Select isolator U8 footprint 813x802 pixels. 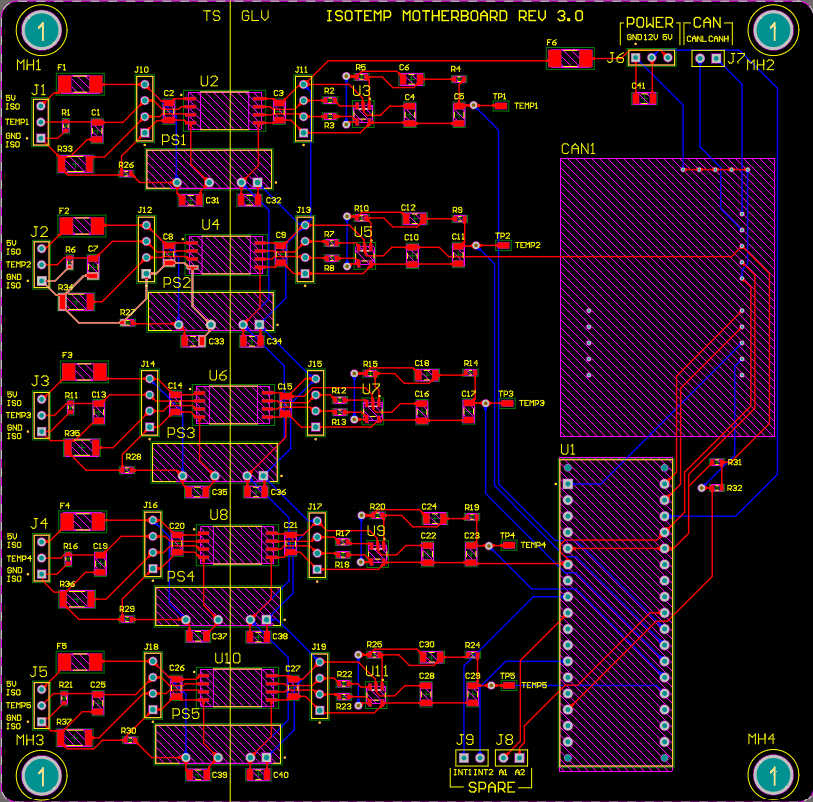(x=237, y=545)
